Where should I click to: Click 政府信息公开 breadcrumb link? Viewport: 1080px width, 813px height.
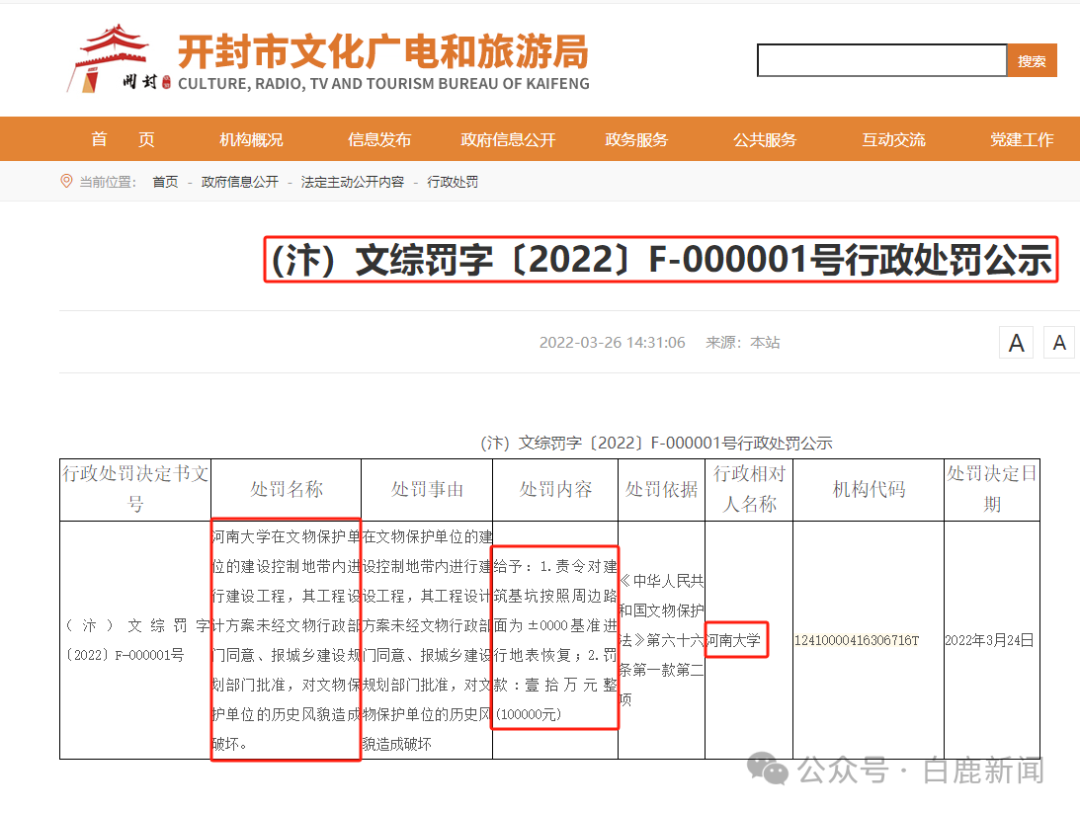pos(240,182)
